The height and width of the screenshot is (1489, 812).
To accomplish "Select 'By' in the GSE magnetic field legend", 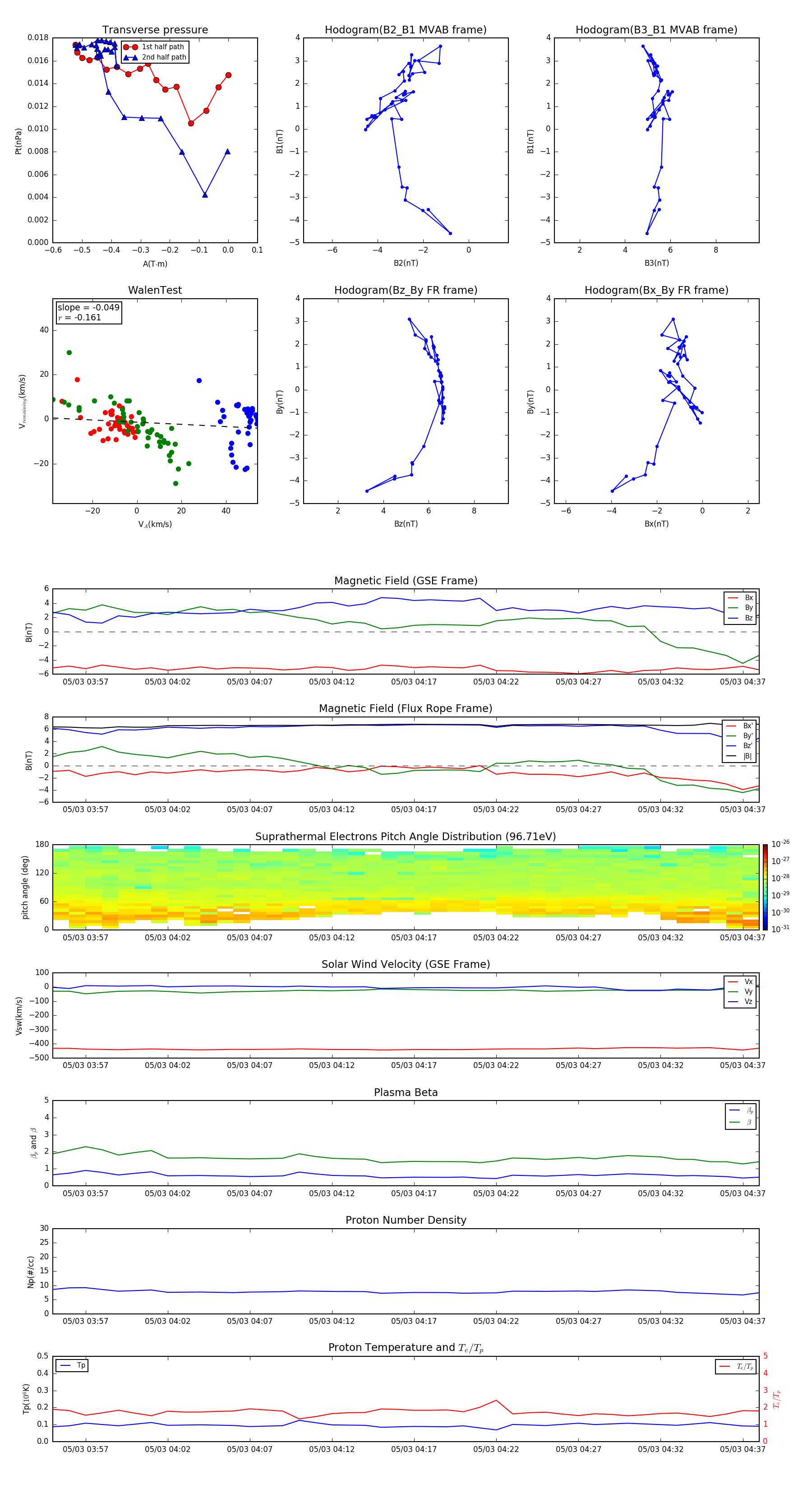I will 741,607.
